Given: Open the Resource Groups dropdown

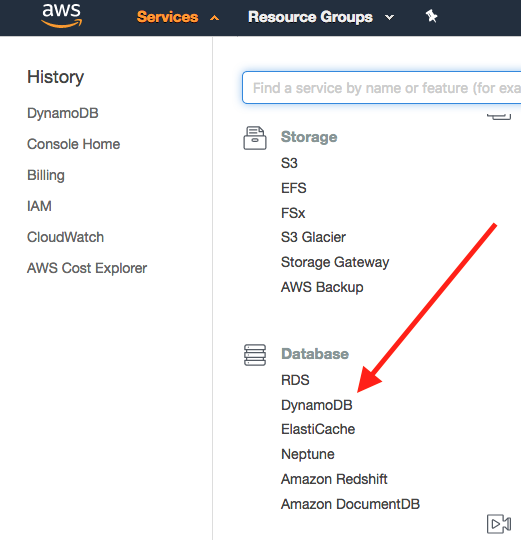Looking at the screenshot, I should point(321,17).
